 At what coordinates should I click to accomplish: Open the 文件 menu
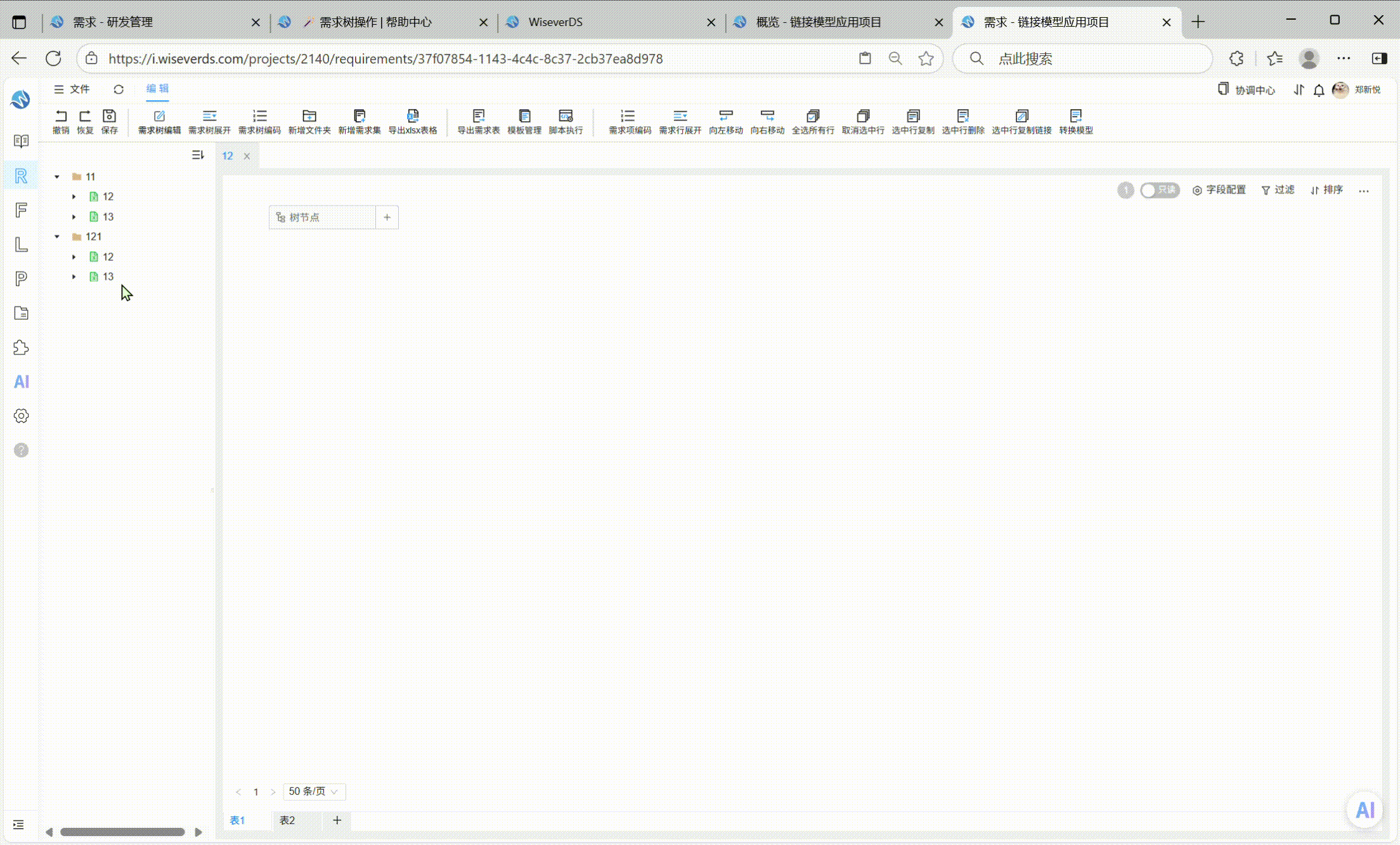coord(72,89)
